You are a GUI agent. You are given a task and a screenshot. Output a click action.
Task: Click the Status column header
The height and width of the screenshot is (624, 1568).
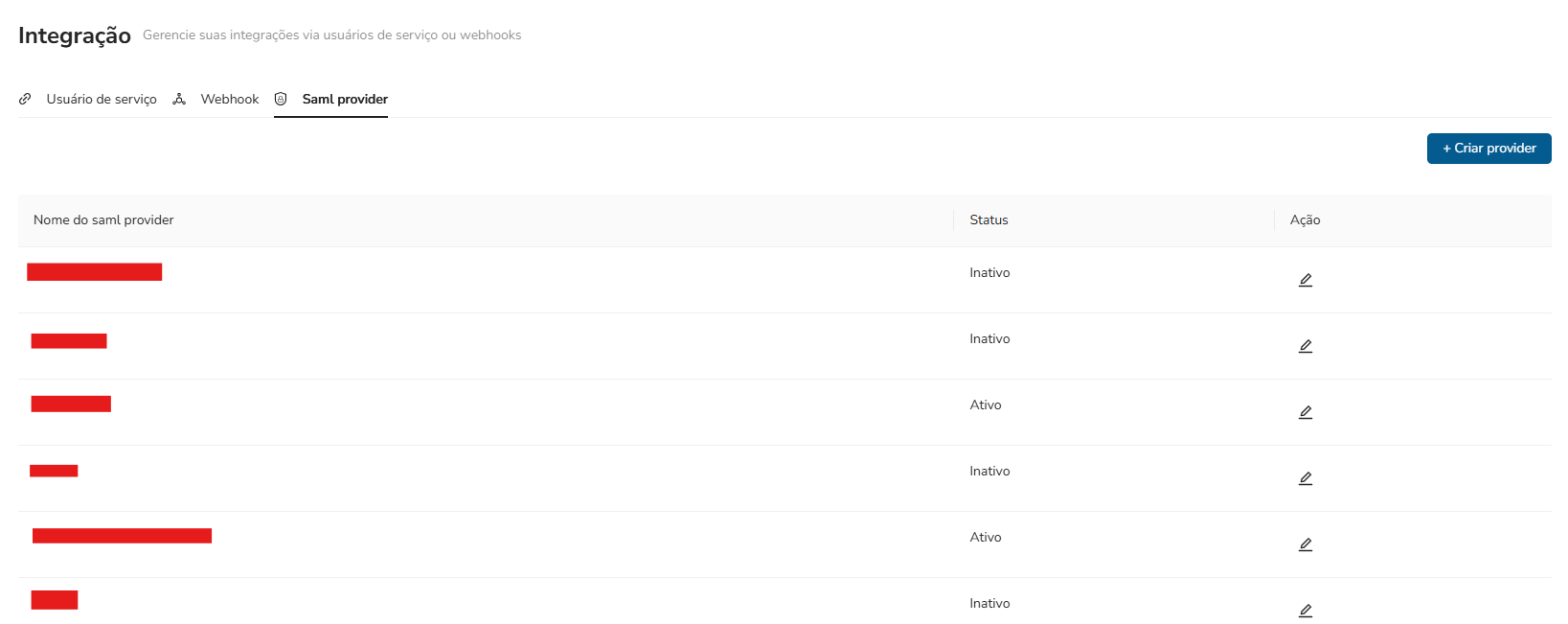(989, 220)
